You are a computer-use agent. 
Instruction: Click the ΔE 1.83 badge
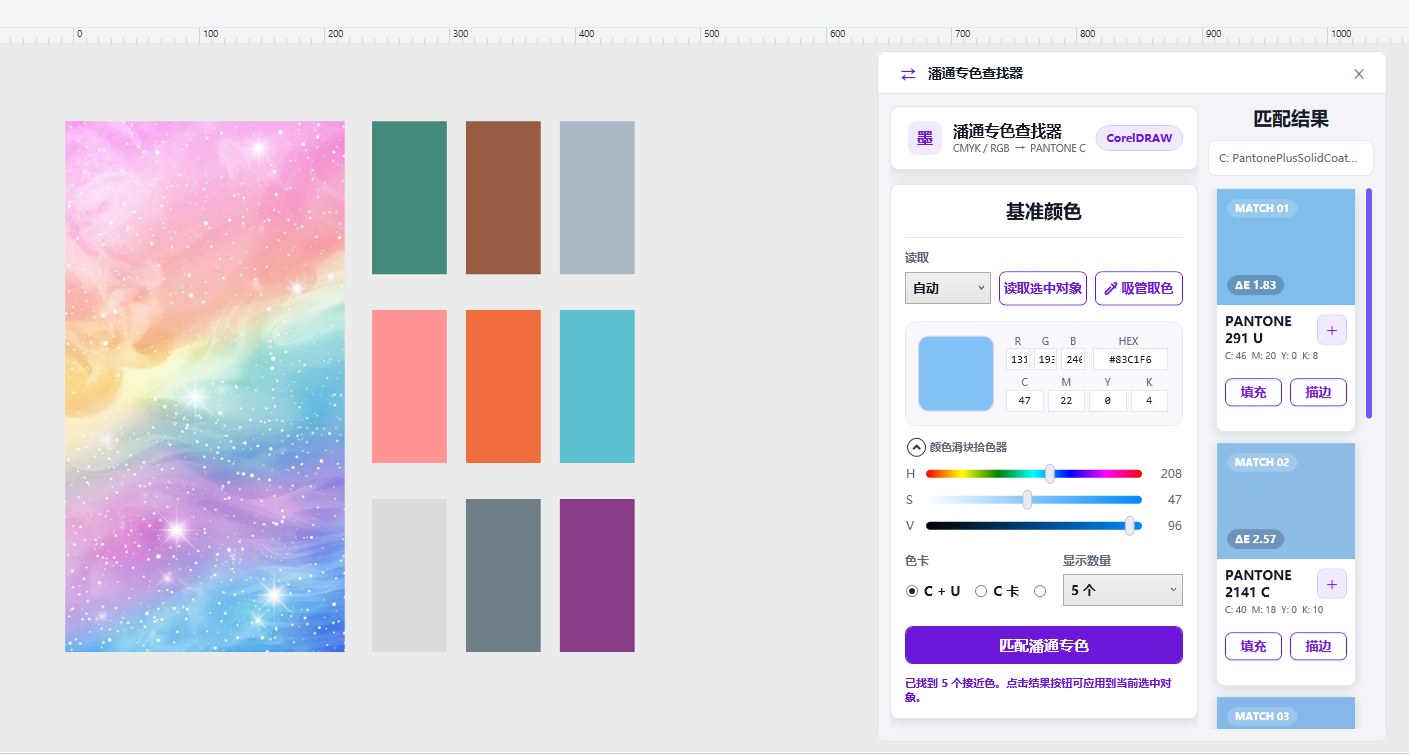tap(1255, 285)
